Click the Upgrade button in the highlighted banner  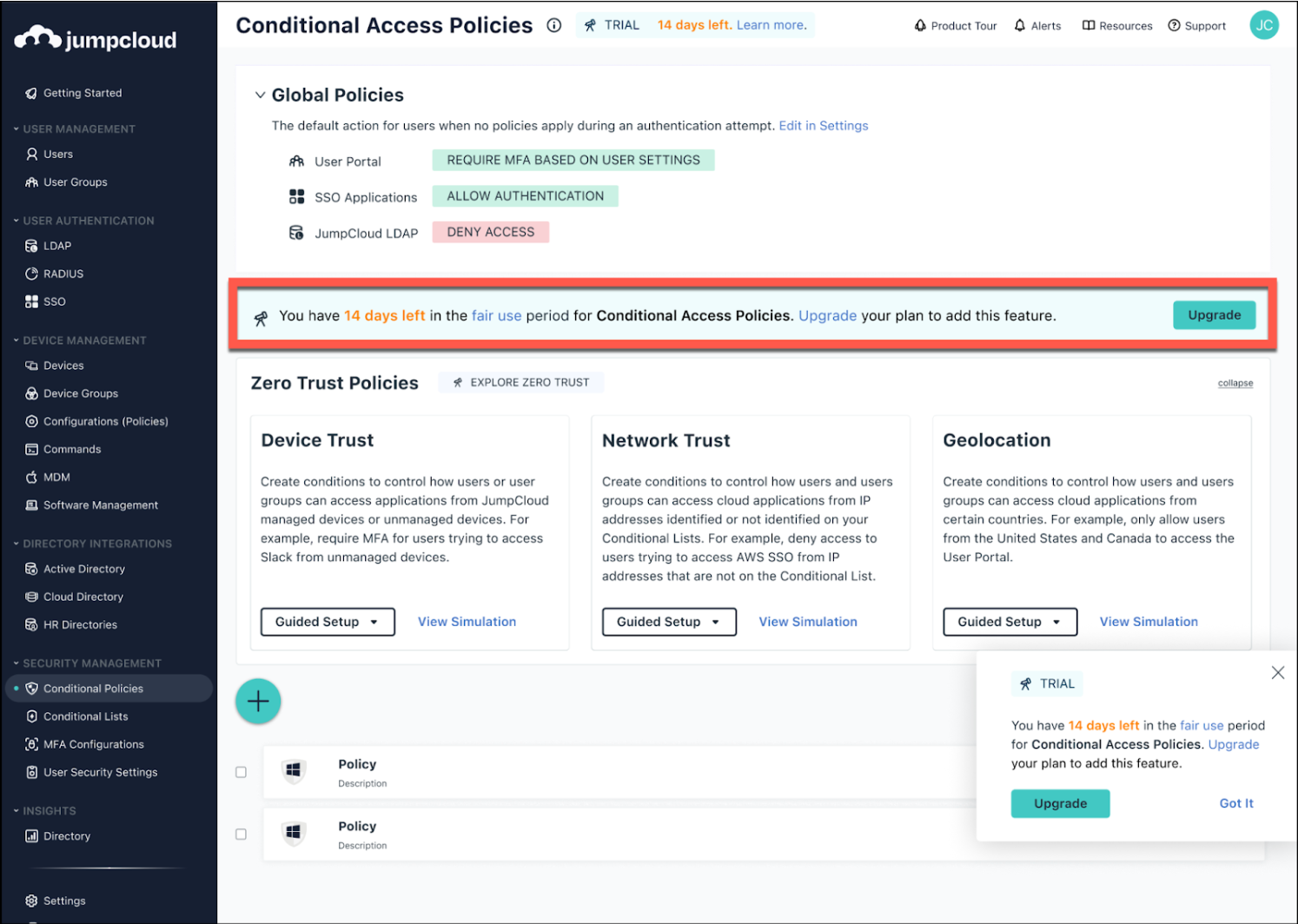(1214, 314)
